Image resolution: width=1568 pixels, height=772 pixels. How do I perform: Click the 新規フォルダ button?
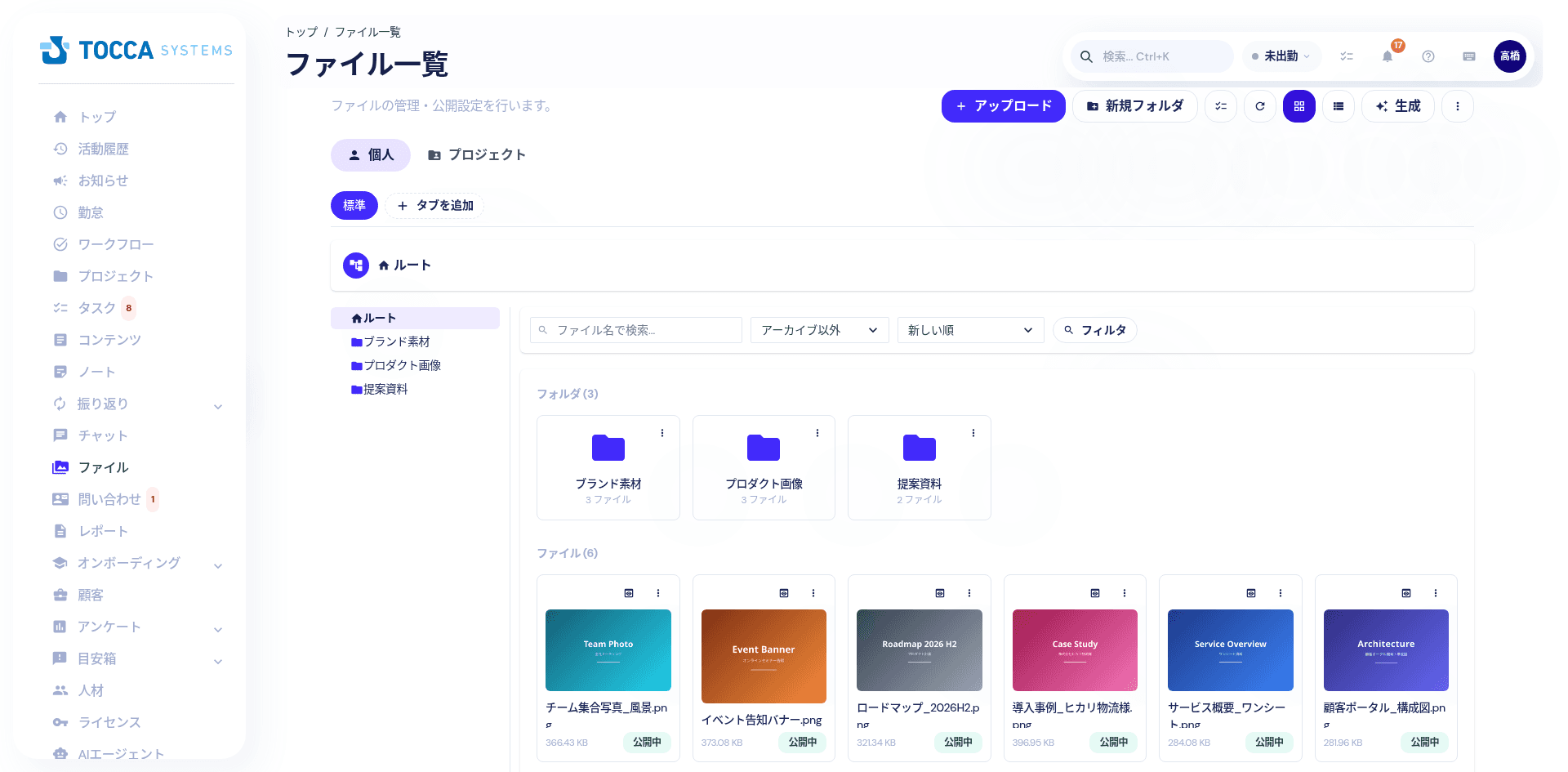click(x=1134, y=106)
